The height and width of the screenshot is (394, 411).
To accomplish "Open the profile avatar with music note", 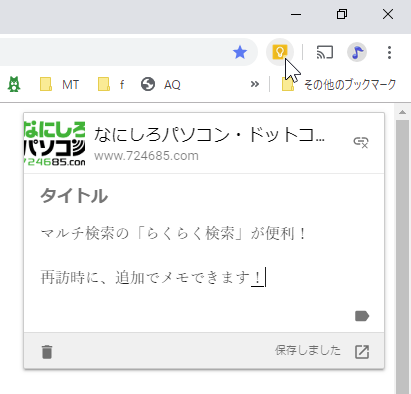I will point(357,52).
